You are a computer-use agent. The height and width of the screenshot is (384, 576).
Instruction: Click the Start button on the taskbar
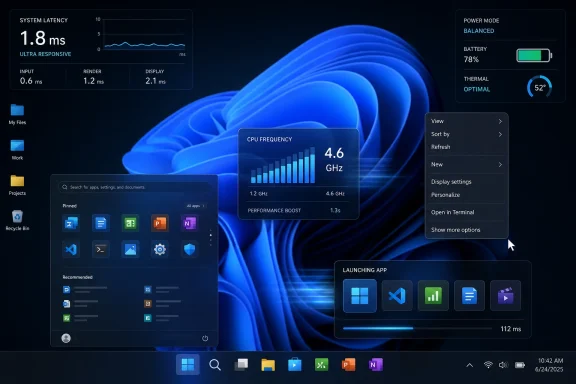pyautogui.click(x=188, y=365)
